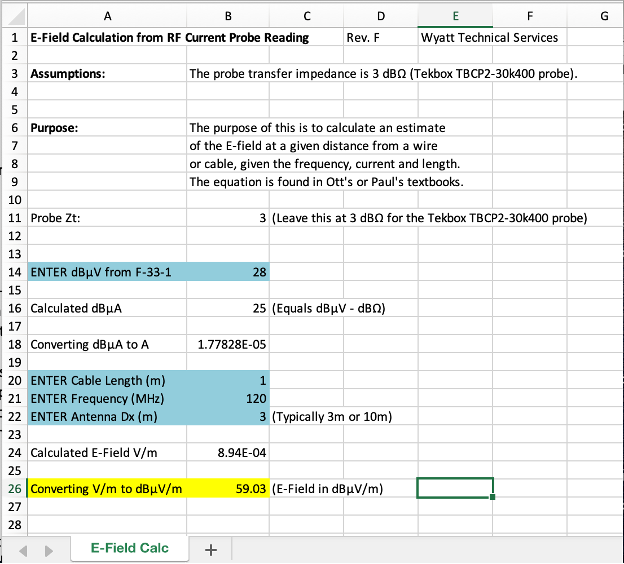Image resolution: width=624 pixels, height=564 pixels.
Task: Select row 28 header
Action: [15, 525]
